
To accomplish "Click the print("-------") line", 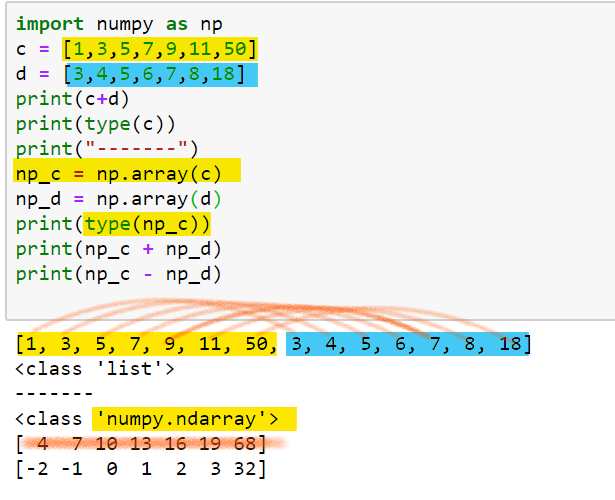I will tap(107, 149).
